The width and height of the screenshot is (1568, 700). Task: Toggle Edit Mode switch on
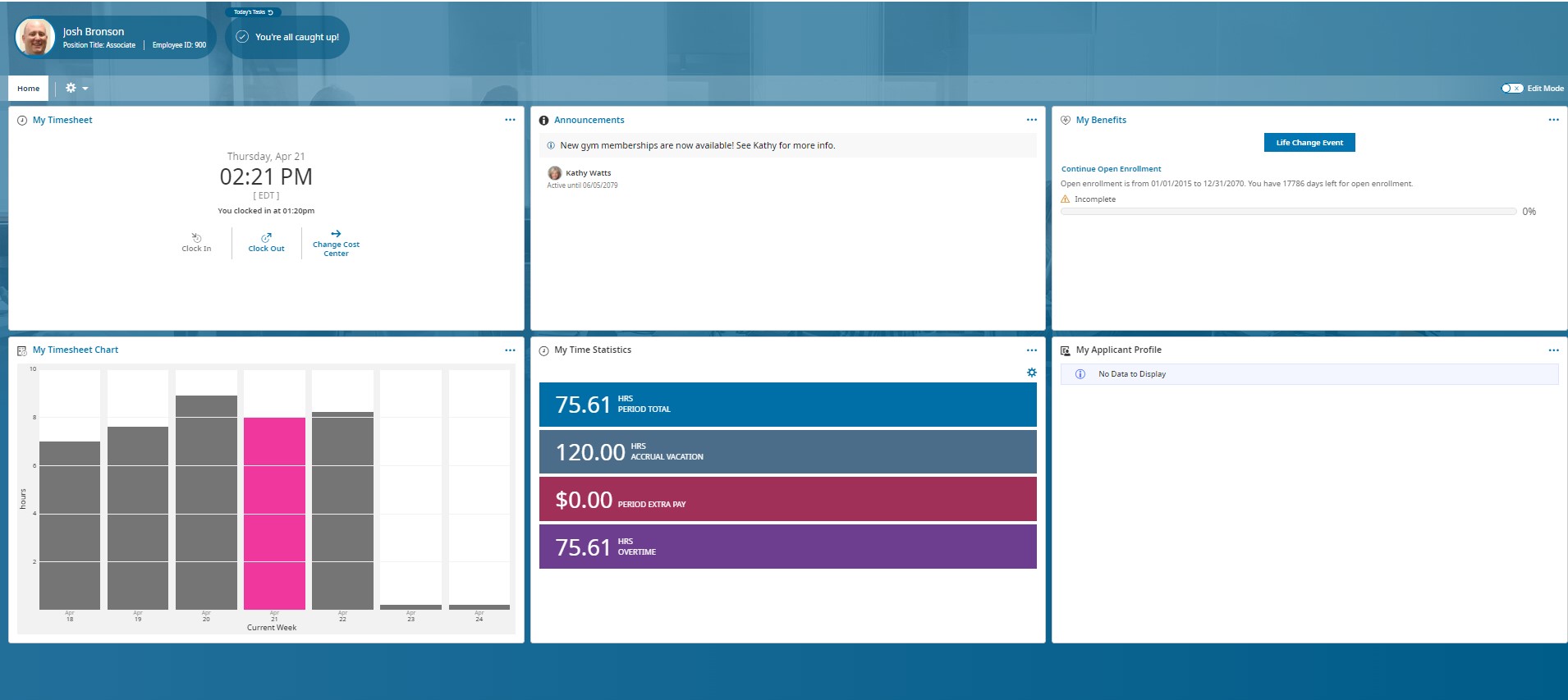coord(1511,89)
